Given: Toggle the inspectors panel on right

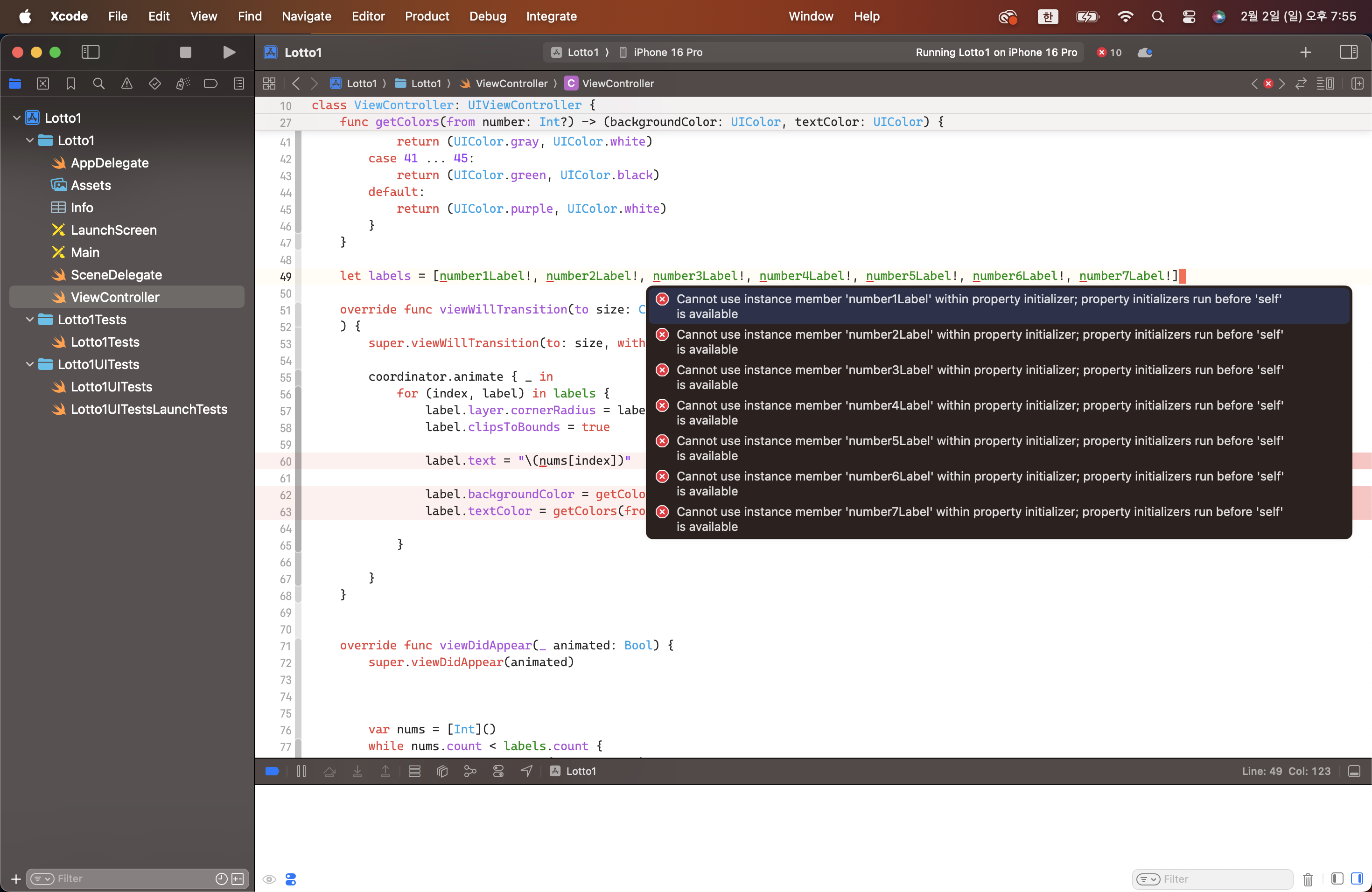Looking at the screenshot, I should click(1348, 52).
